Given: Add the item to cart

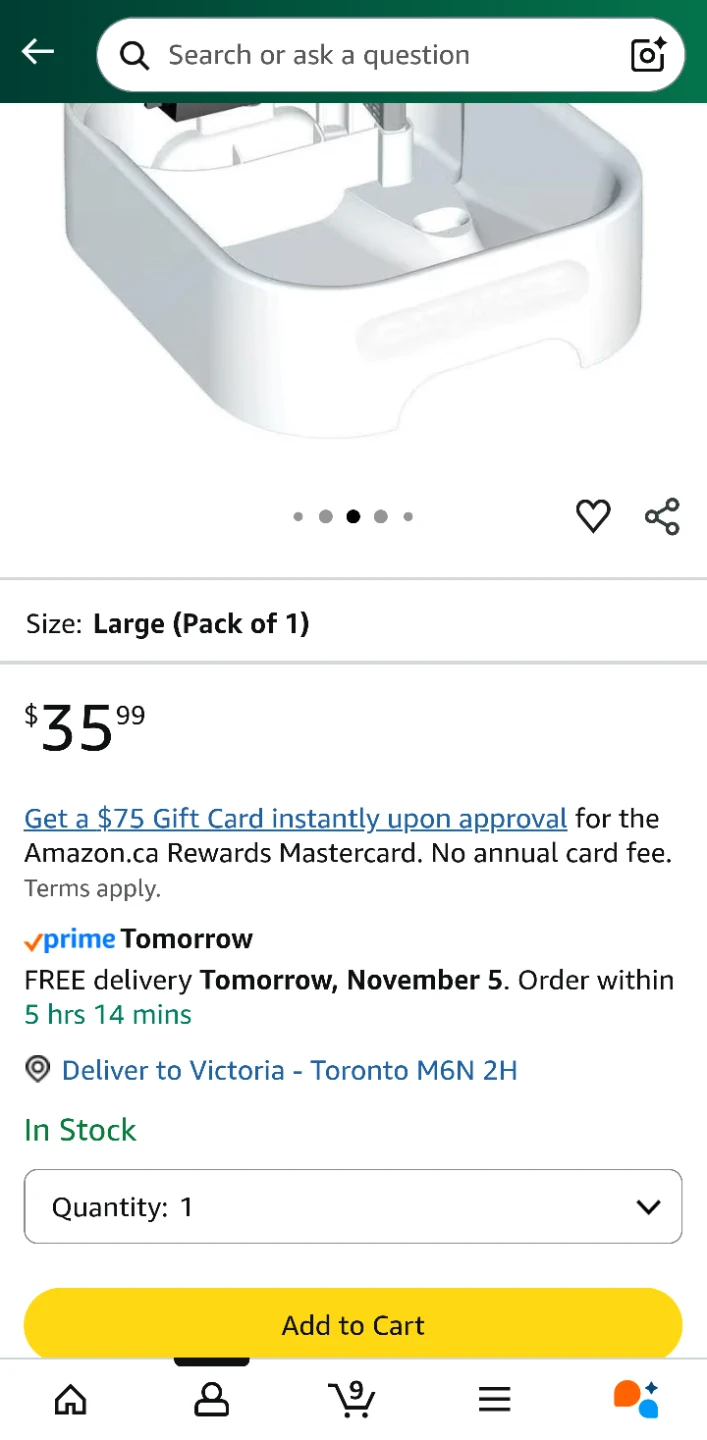Looking at the screenshot, I should point(353,1325).
